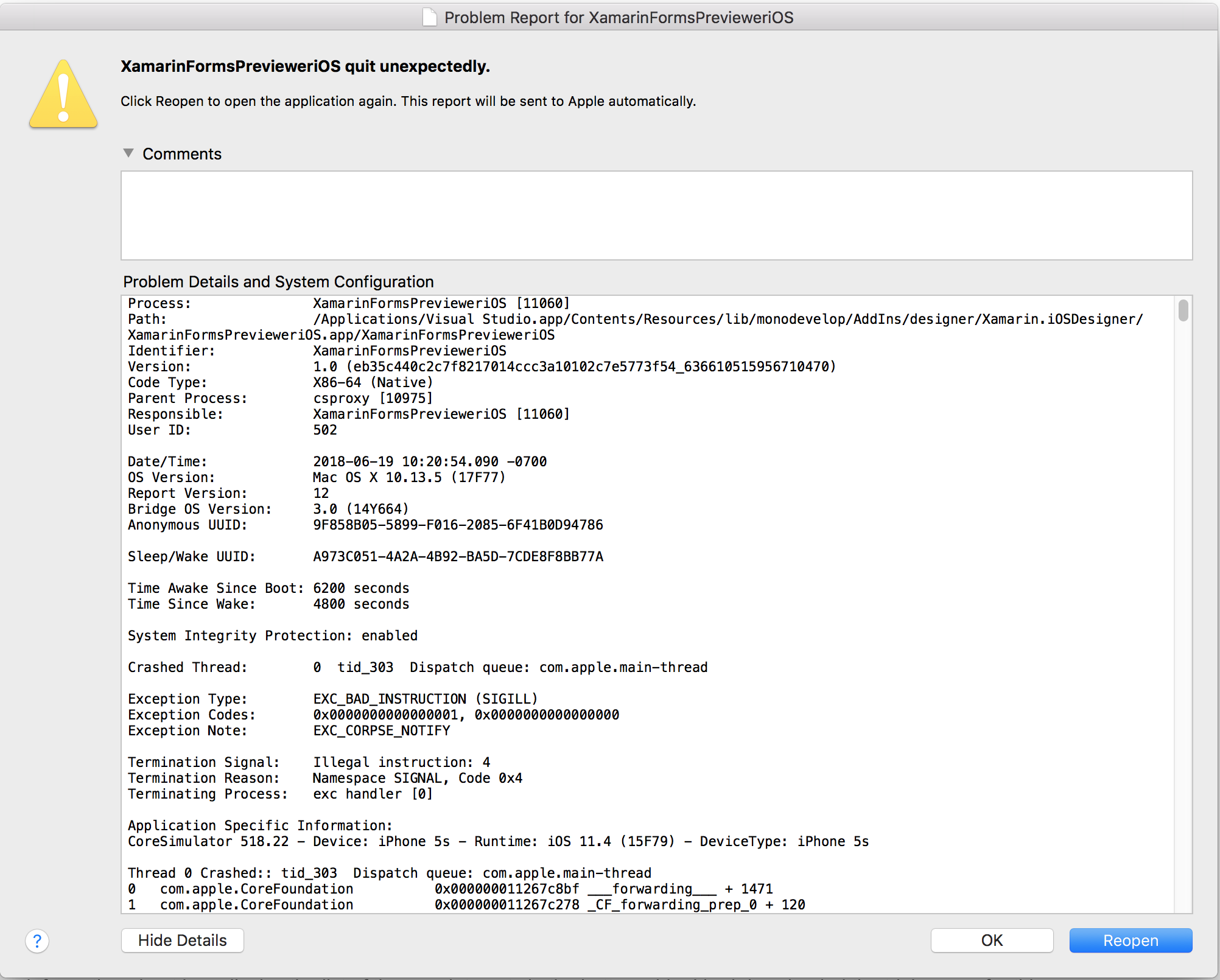Click inside the Comments text box
The image size is (1220, 980).
(656, 215)
